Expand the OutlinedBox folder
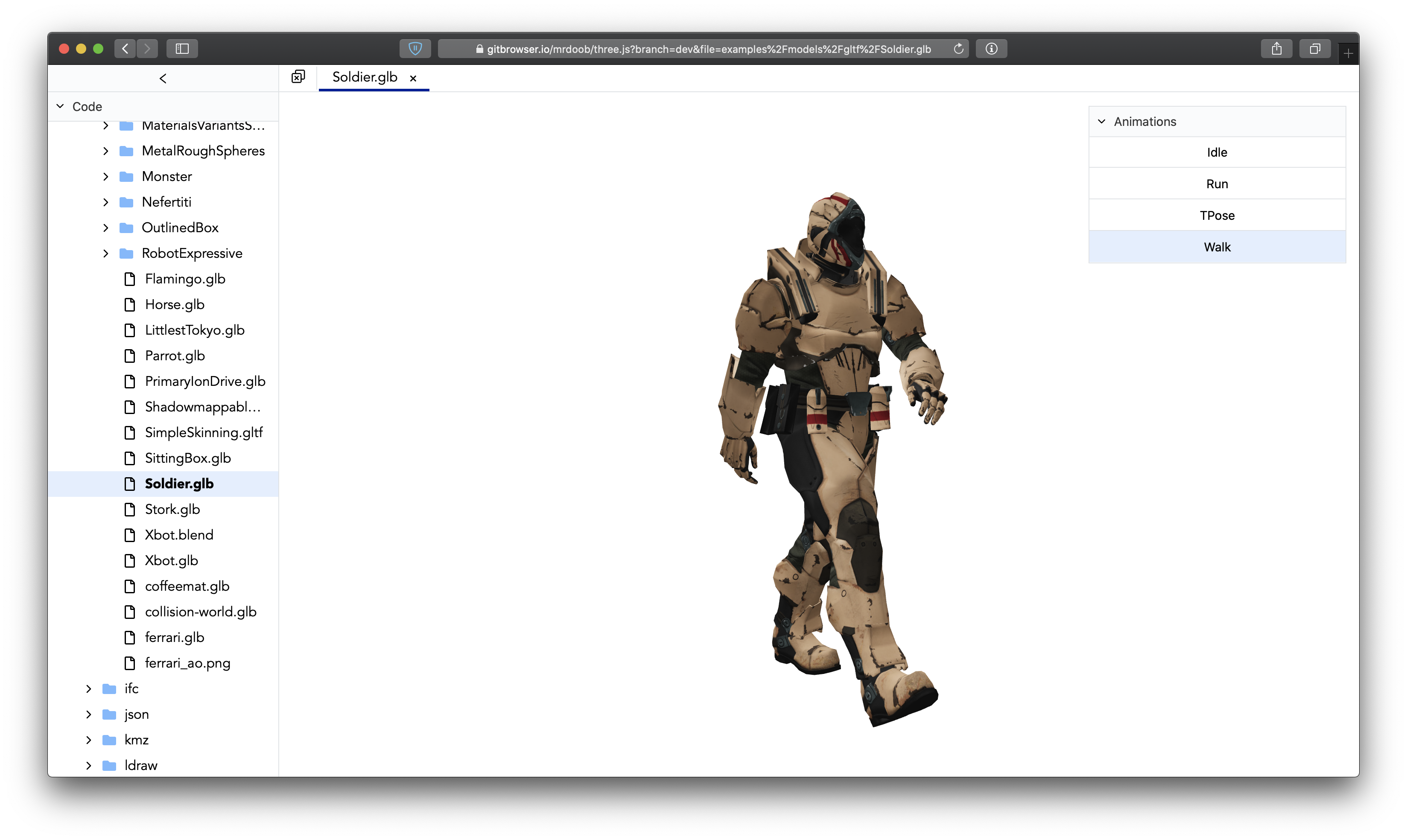 [106, 227]
